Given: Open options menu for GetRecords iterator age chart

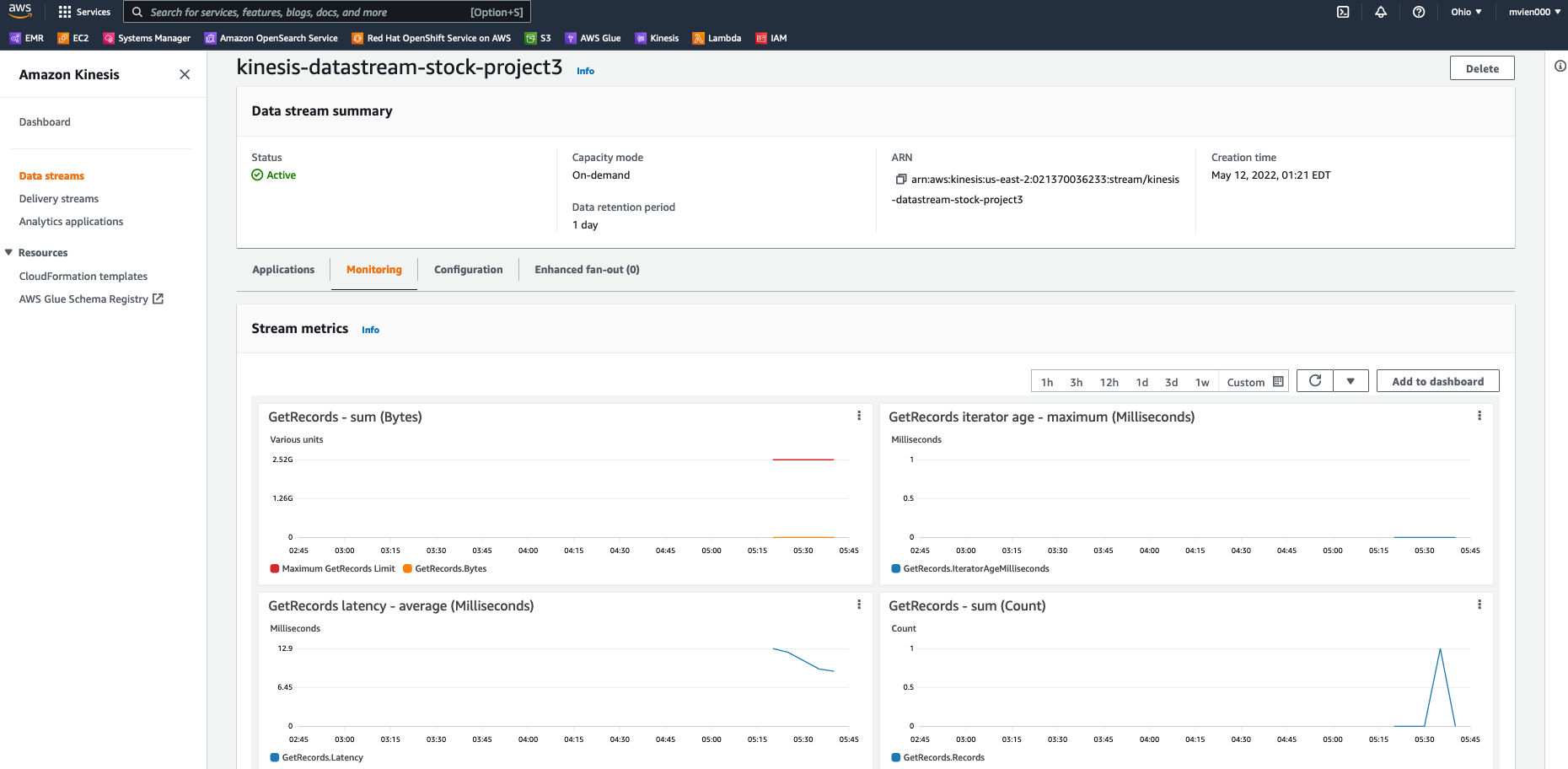Looking at the screenshot, I should click(x=1479, y=416).
